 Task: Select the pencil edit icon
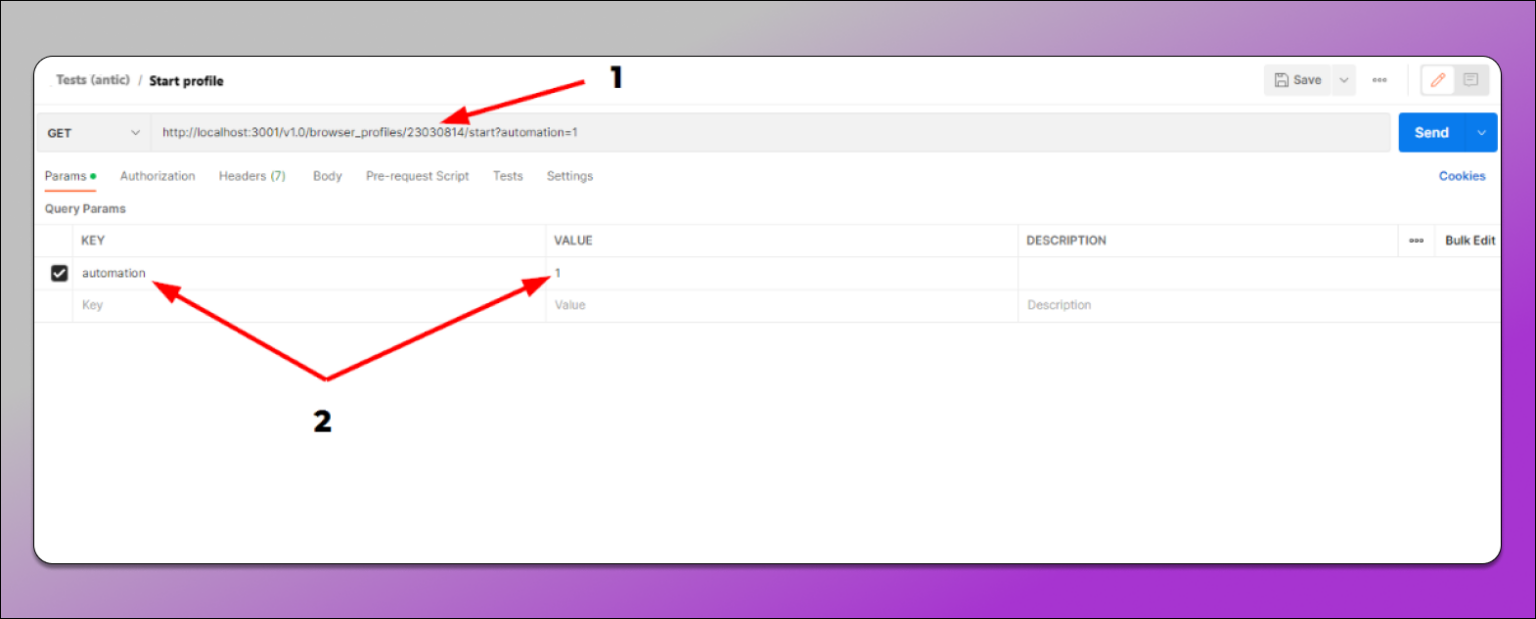tap(1439, 80)
